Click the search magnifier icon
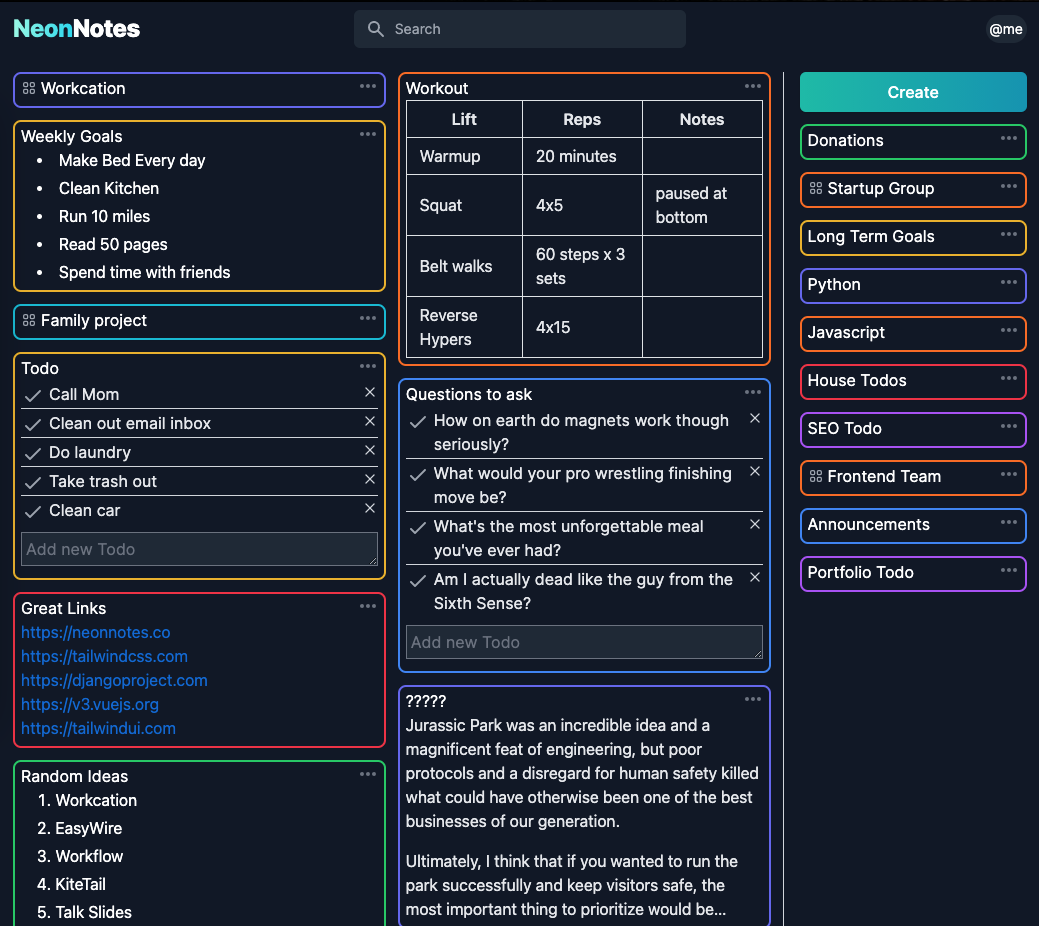 click(x=376, y=29)
